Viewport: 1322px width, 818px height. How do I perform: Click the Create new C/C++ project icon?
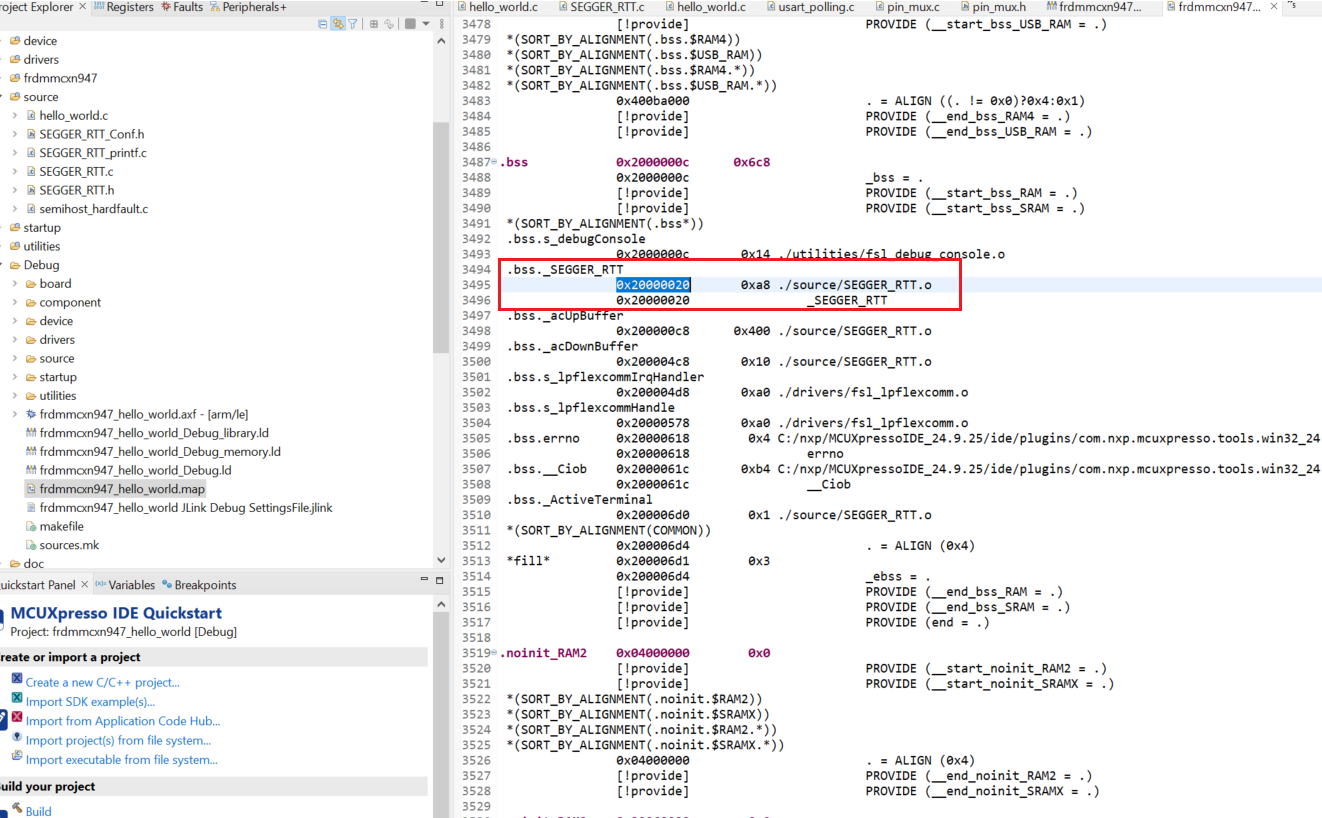16,679
